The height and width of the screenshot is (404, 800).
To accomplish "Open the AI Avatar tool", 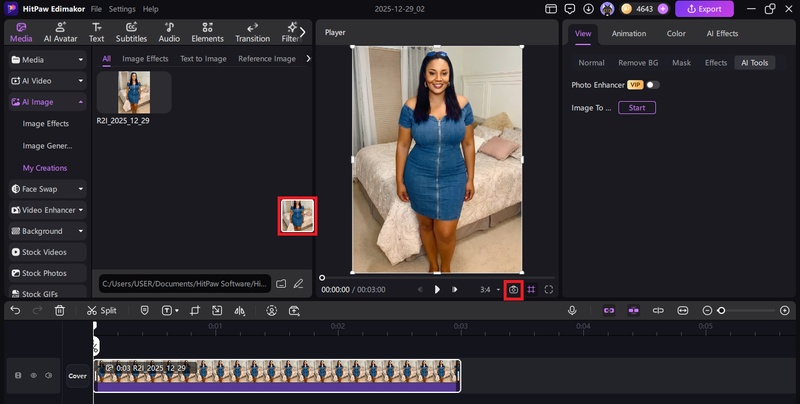I will (60, 33).
